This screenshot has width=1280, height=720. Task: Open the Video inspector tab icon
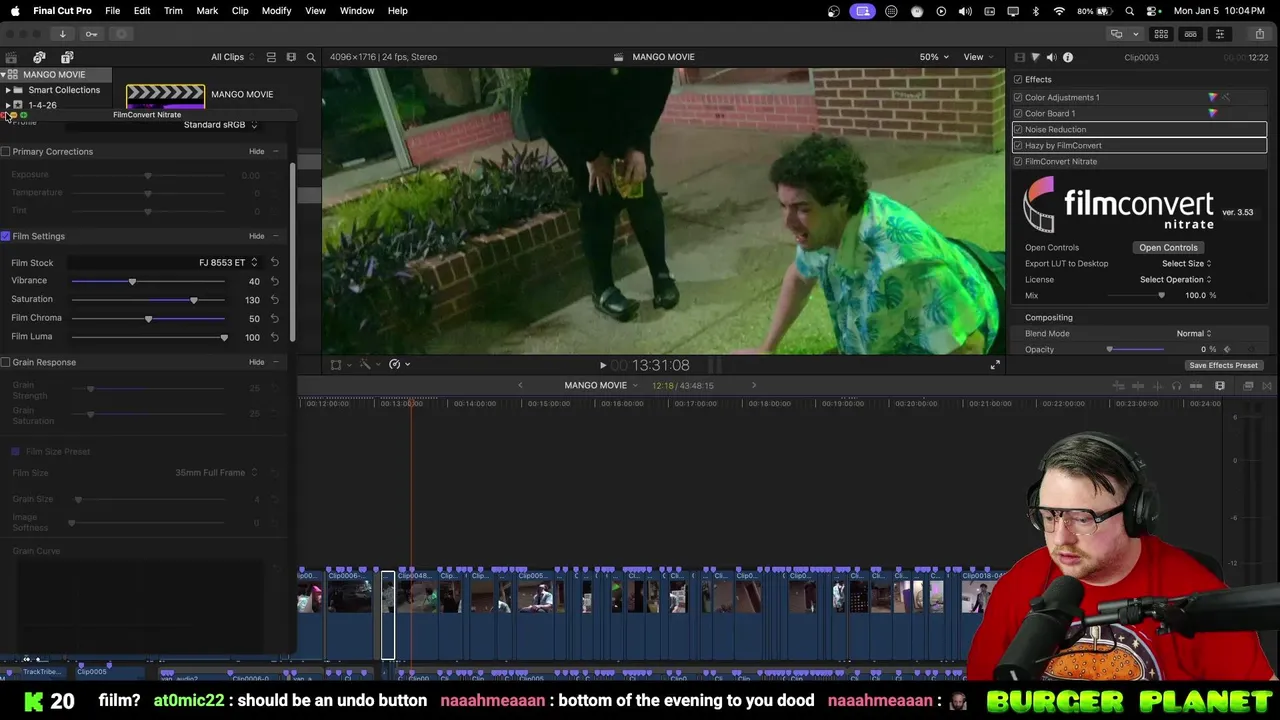point(1019,57)
